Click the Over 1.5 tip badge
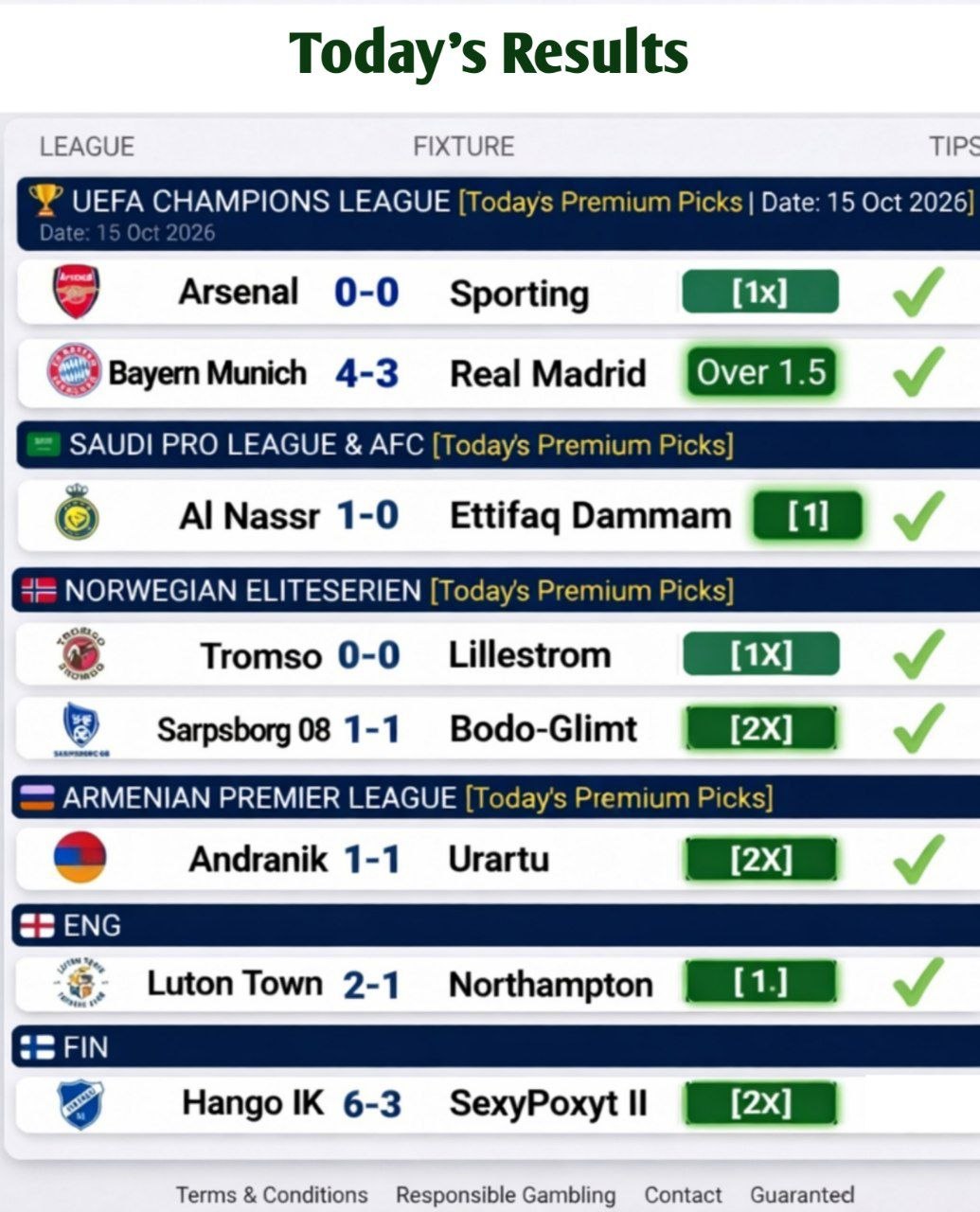 point(760,372)
